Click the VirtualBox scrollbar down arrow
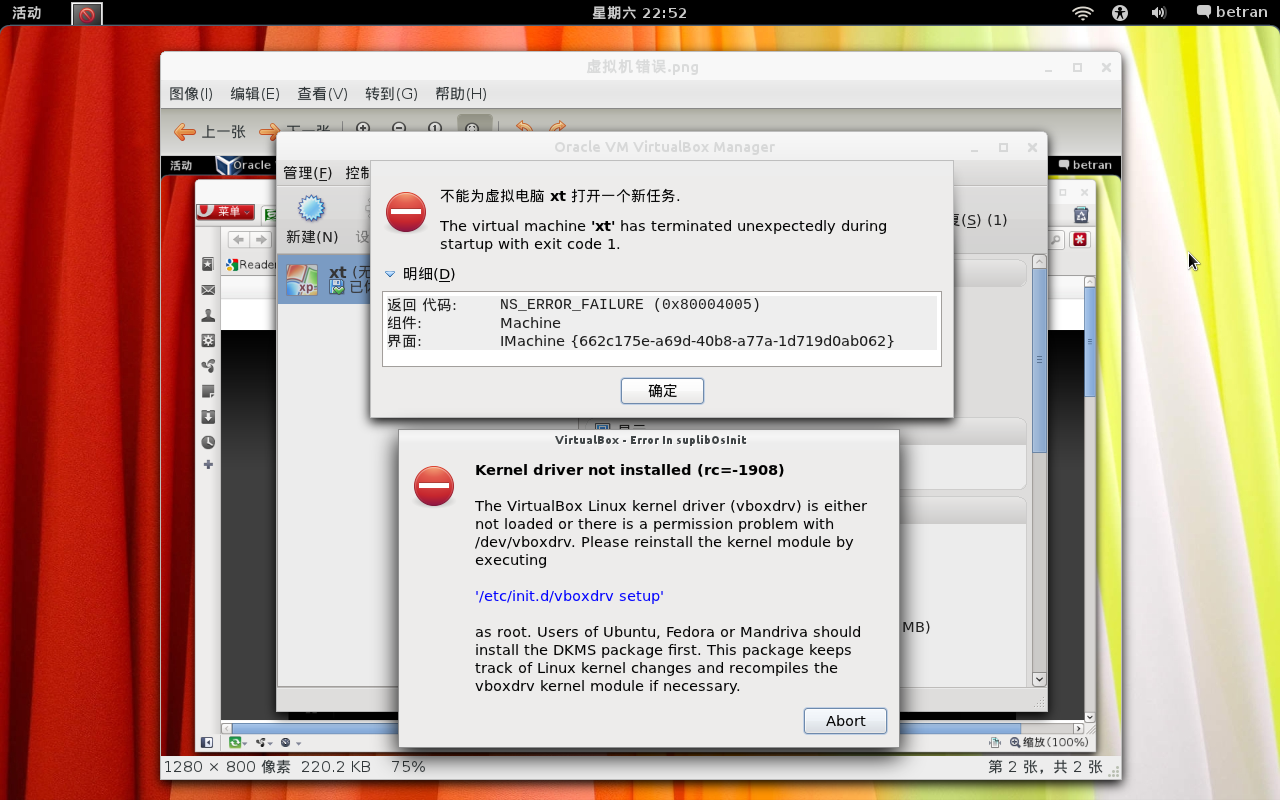 point(1039,680)
